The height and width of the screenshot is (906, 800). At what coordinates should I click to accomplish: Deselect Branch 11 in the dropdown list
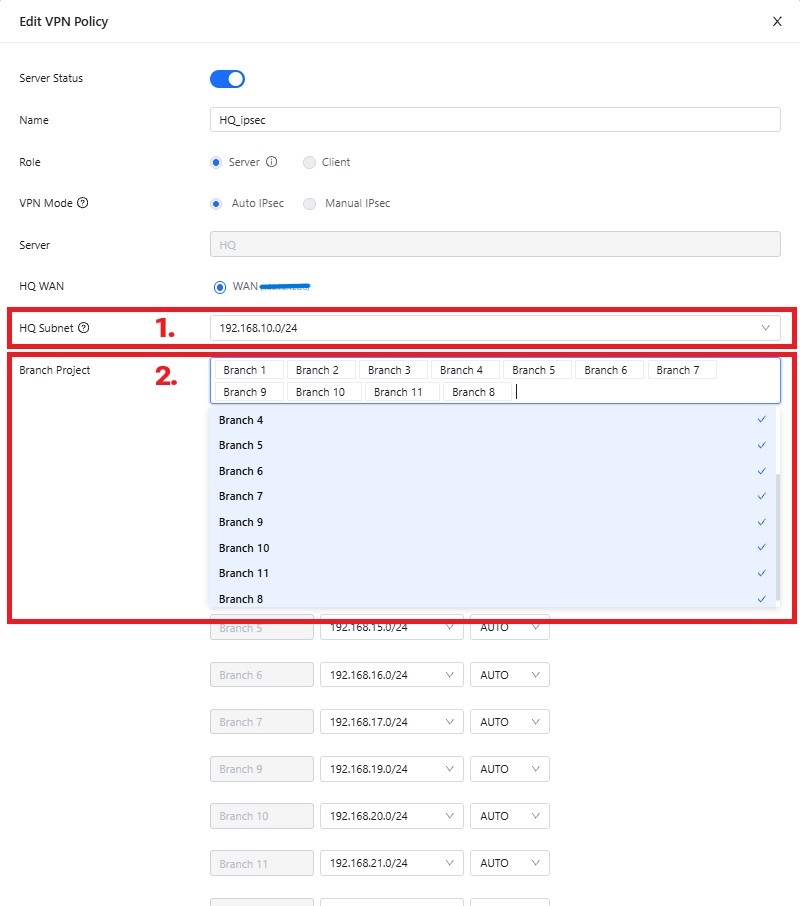[492, 573]
